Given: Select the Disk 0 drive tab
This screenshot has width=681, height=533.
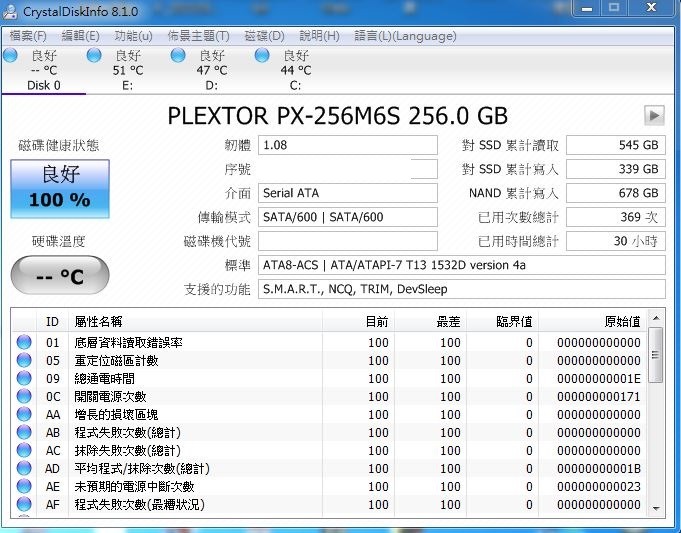Looking at the screenshot, I should (x=43, y=70).
